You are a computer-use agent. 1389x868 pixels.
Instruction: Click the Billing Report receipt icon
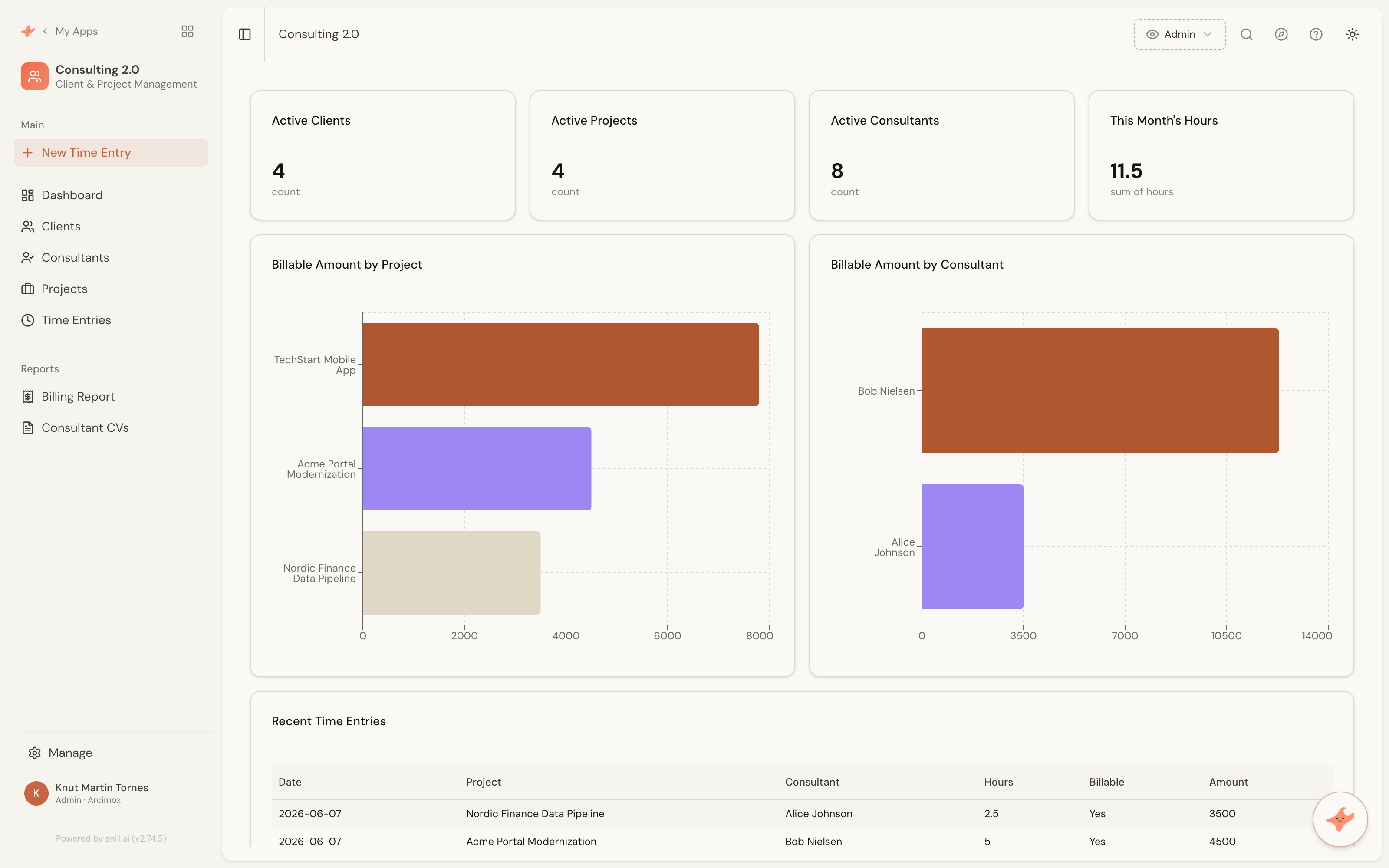tap(27, 397)
